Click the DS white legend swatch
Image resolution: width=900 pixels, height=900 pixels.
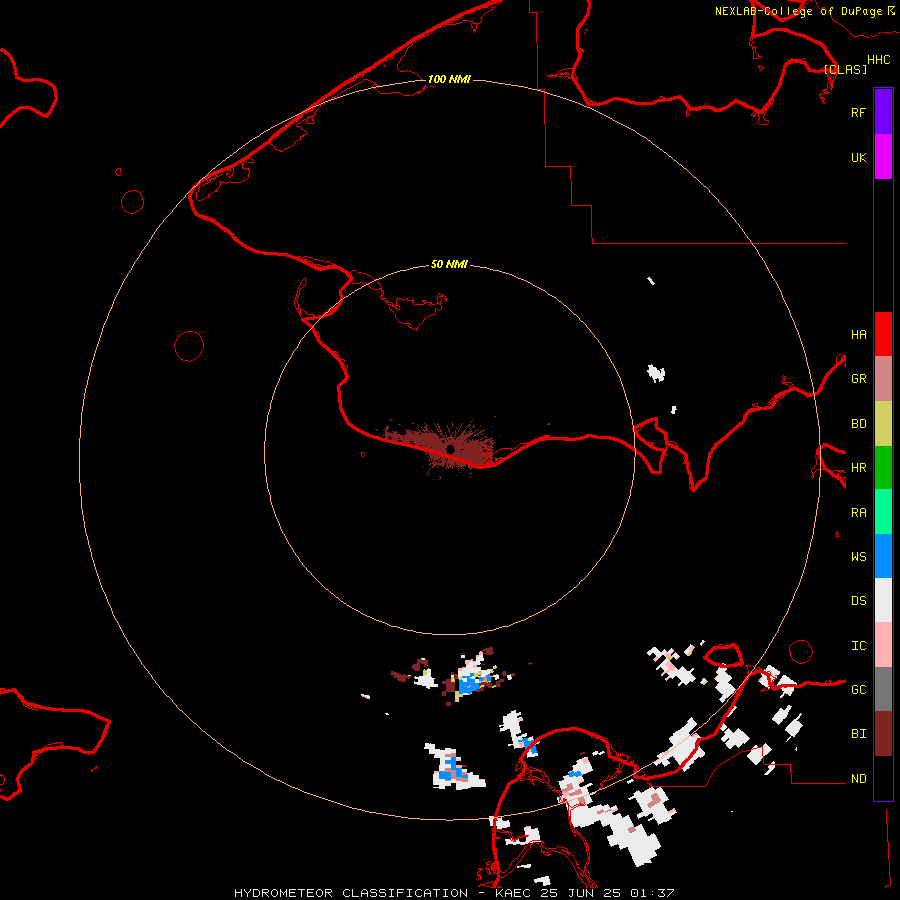coord(883,600)
